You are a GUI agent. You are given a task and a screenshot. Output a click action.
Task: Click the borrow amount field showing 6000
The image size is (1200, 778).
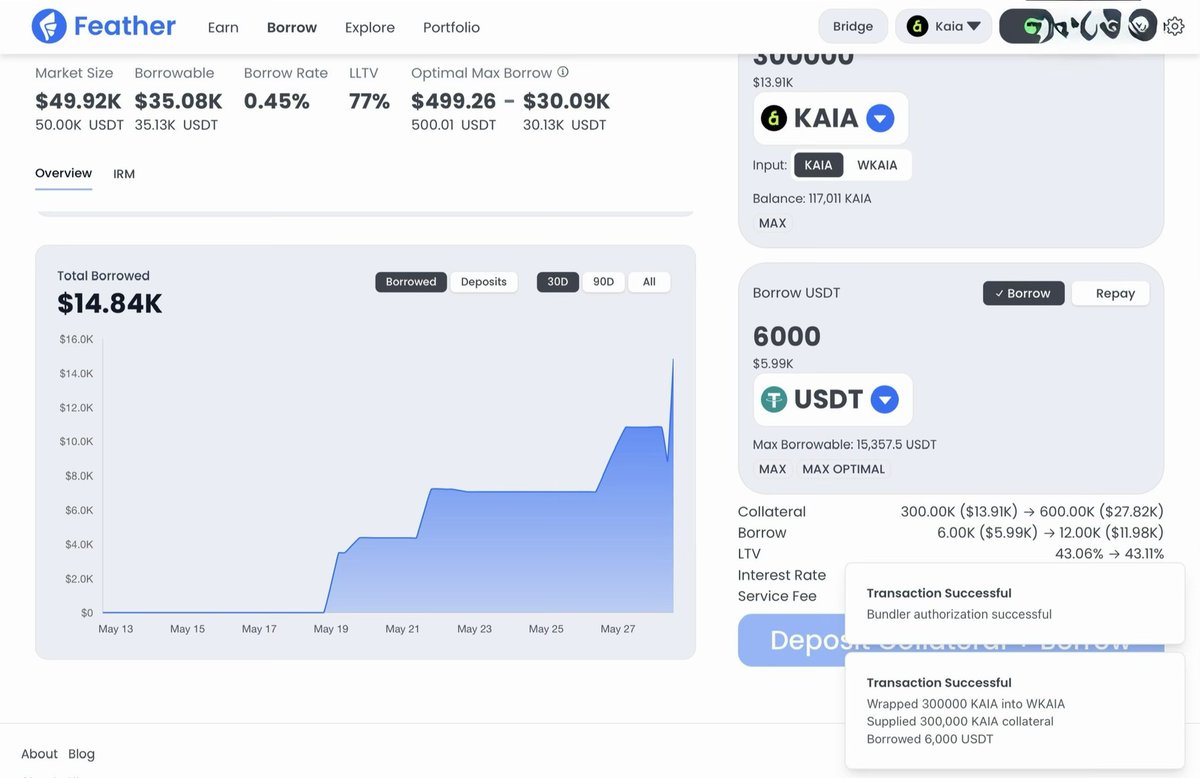coord(786,336)
